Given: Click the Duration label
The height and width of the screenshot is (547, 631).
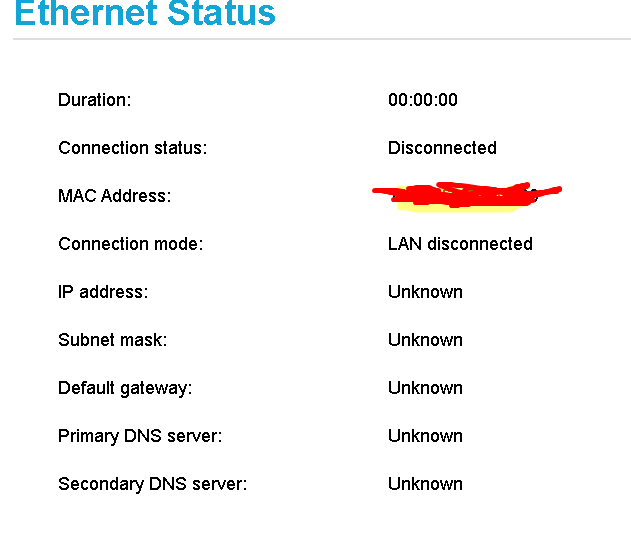Looking at the screenshot, I should tap(95, 100).
